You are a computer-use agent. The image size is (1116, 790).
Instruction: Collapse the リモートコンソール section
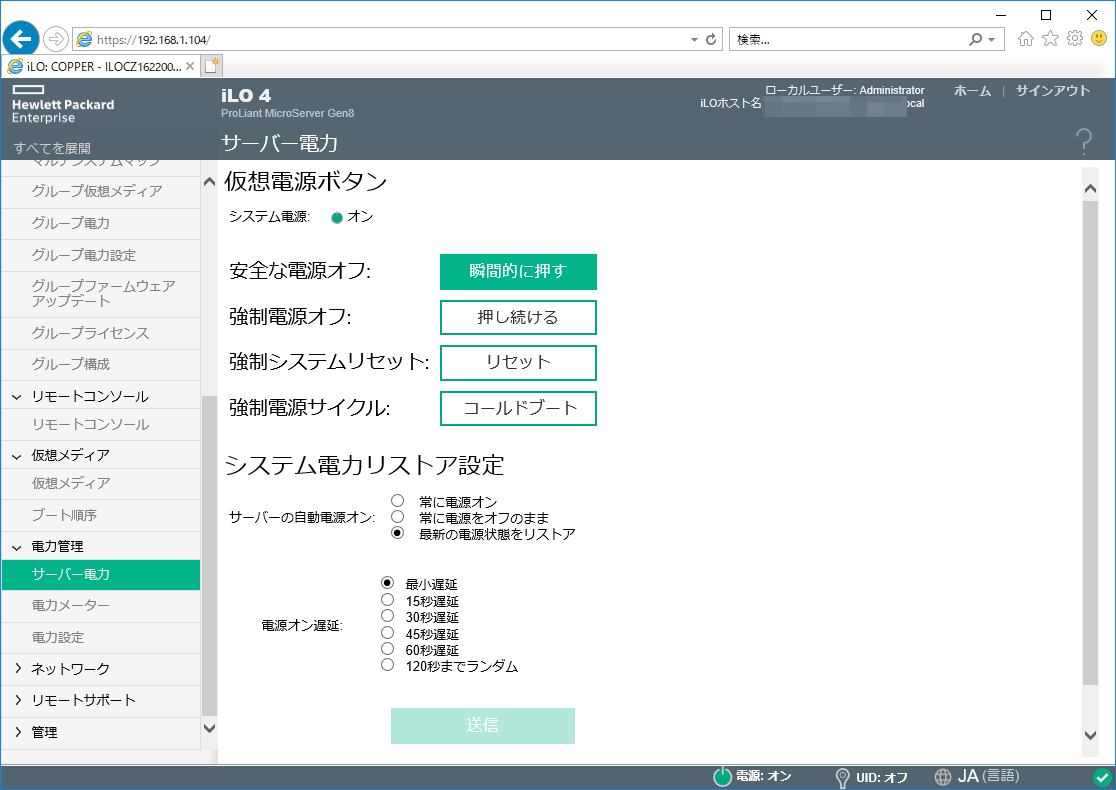[x=17, y=397]
